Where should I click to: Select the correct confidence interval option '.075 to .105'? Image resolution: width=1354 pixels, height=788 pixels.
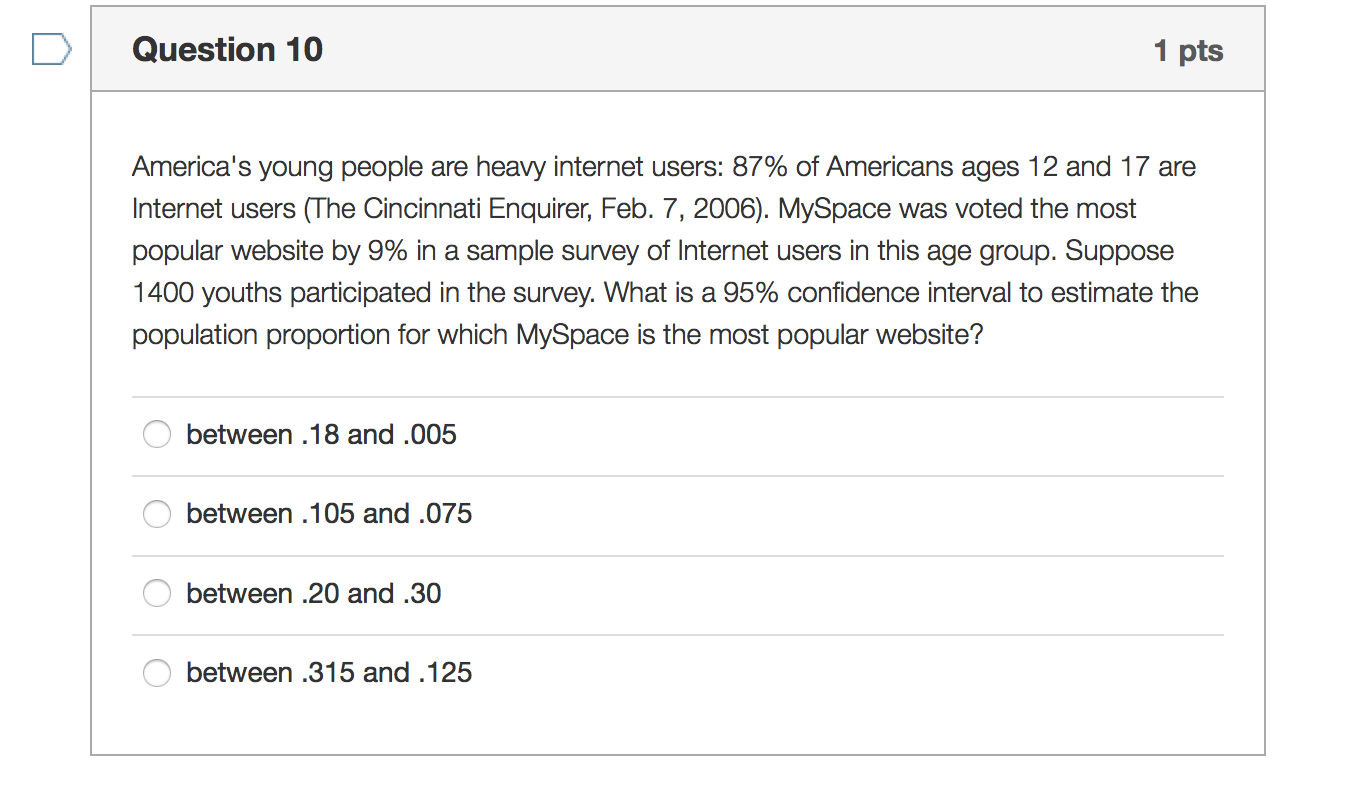(x=157, y=513)
